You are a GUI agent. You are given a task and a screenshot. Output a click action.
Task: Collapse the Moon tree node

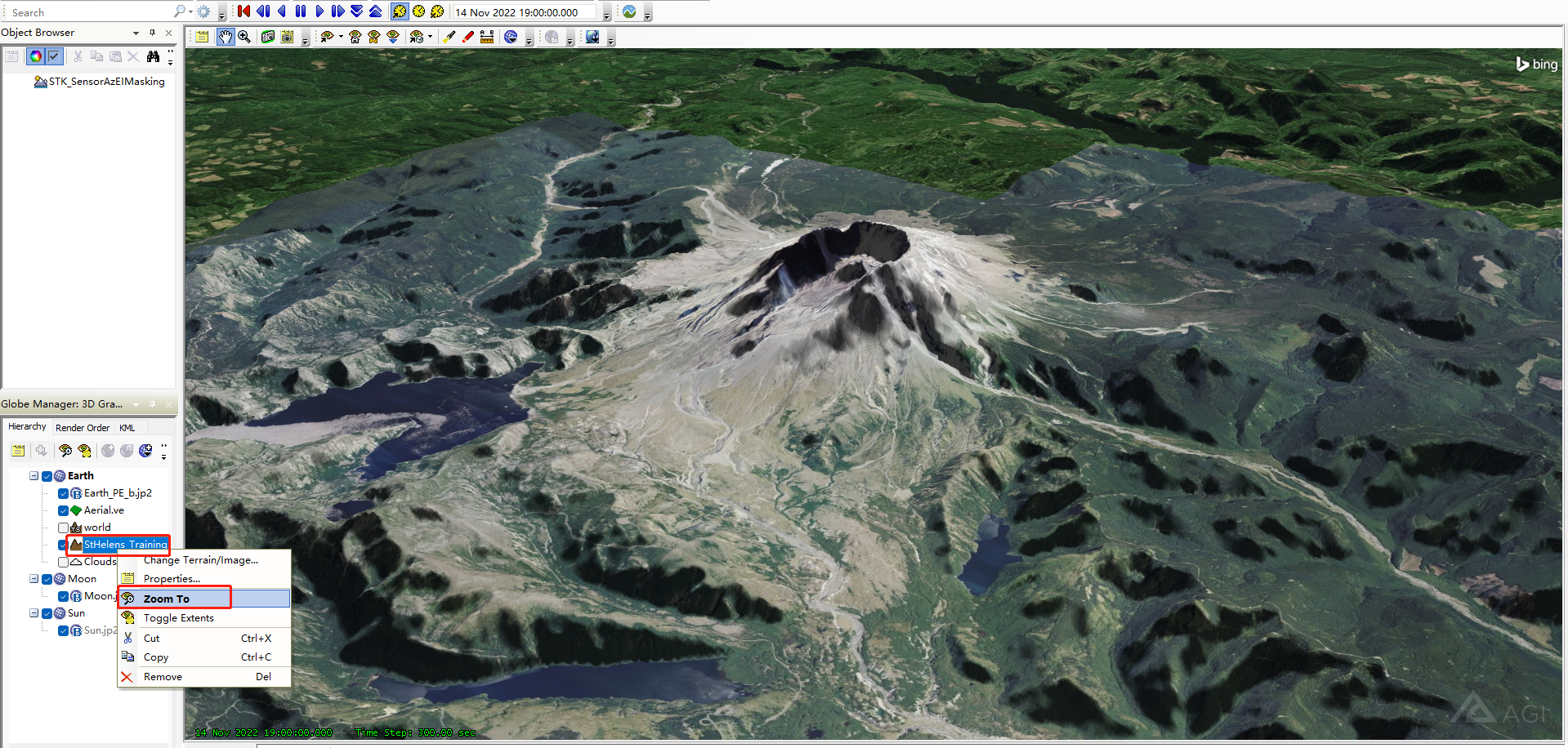(34, 579)
